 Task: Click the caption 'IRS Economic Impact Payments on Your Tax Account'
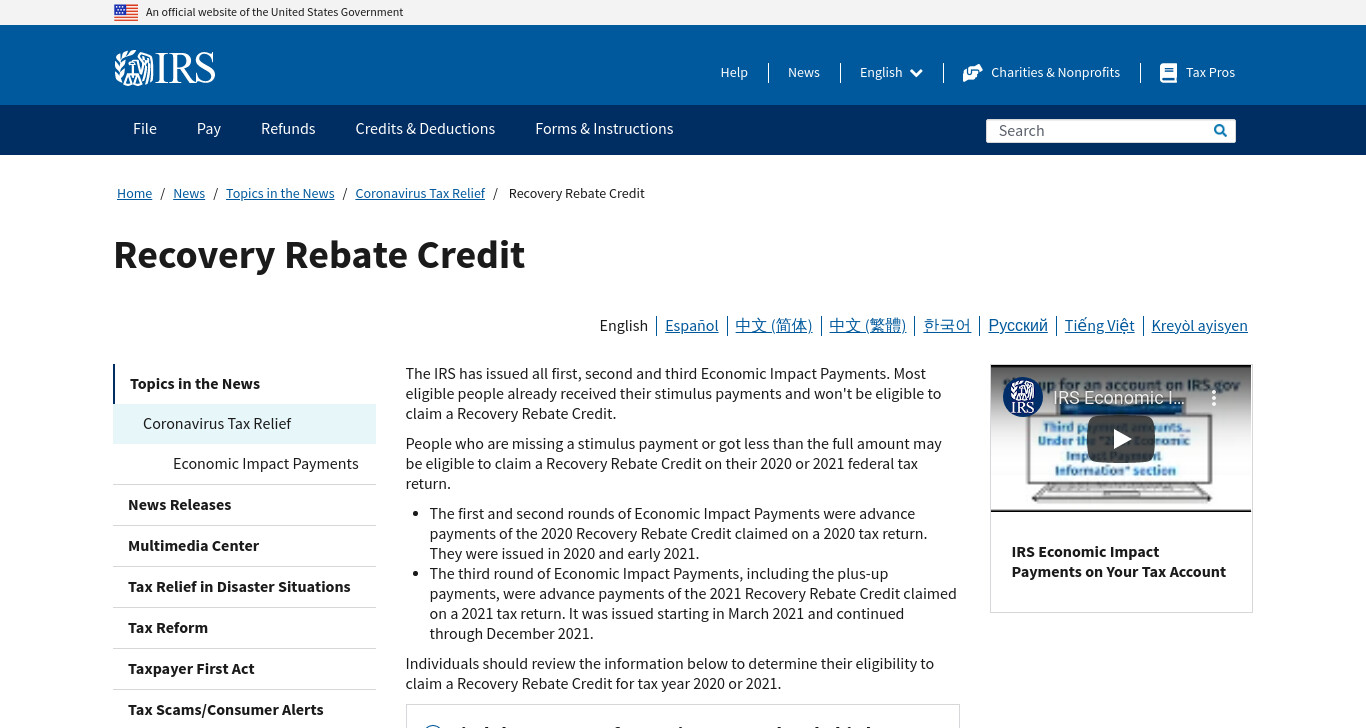[1118, 562]
